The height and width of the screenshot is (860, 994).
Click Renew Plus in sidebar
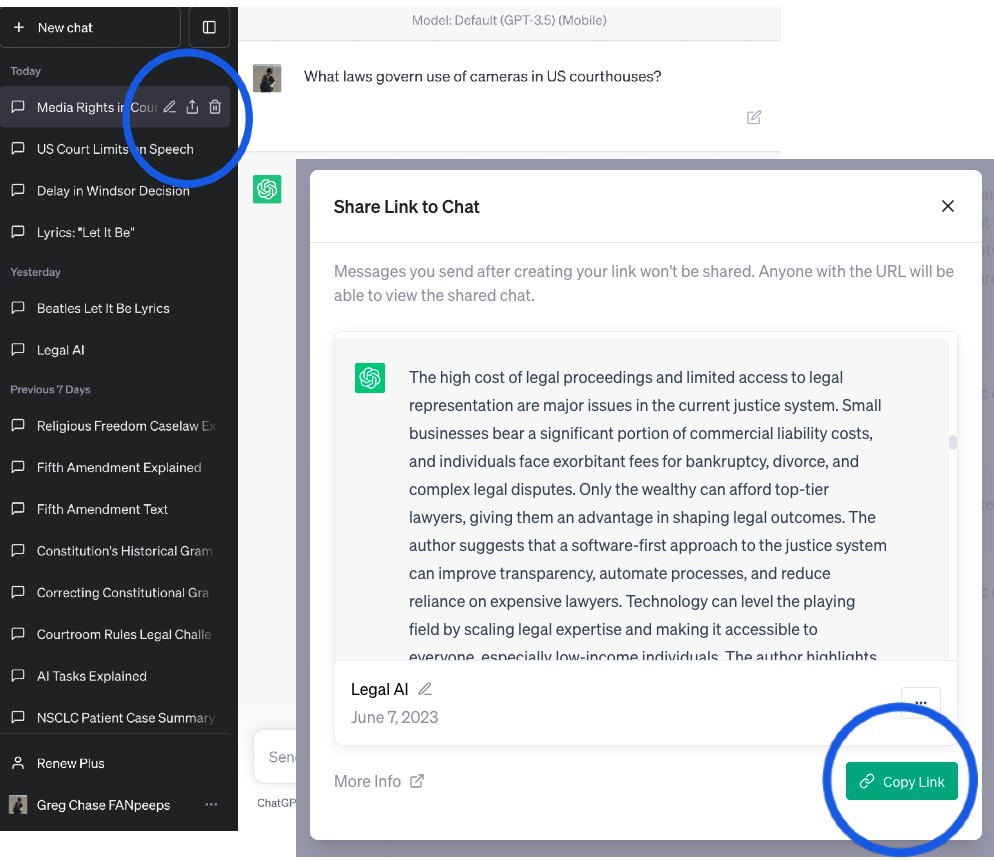tap(115, 763)
